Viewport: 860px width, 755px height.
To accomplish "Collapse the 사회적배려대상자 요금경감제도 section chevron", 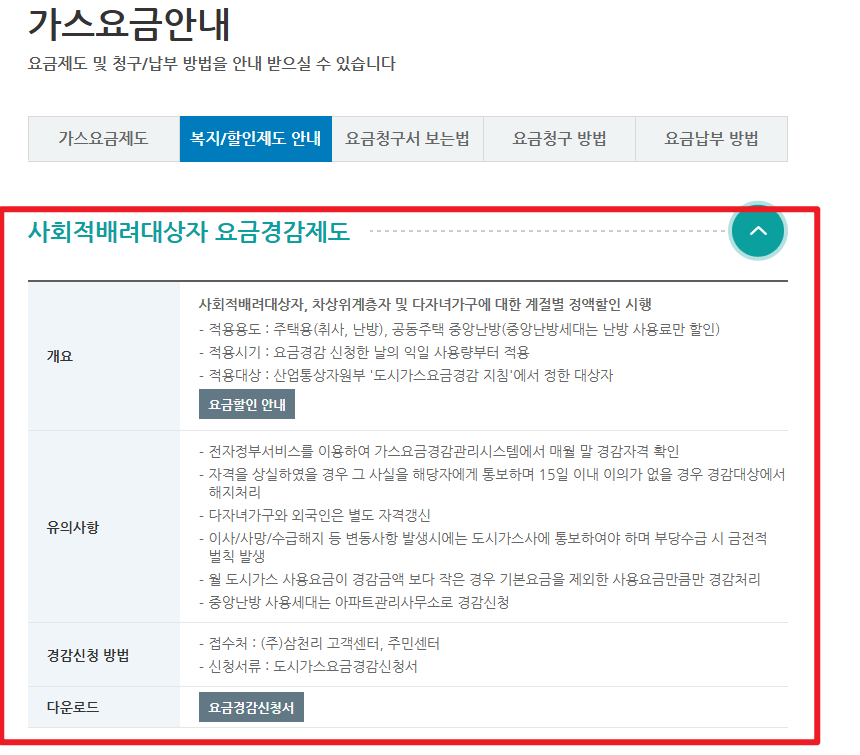I will click(758, 230).
